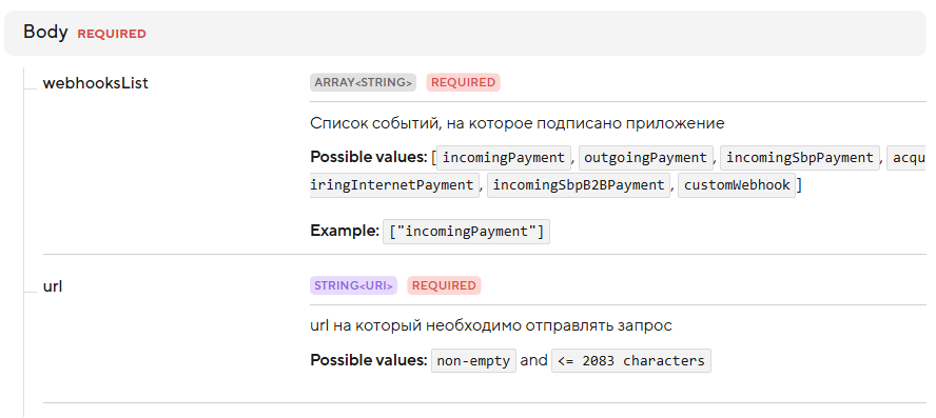
Task: Click the webhooksList Russian description text
Action: point(517,124)
